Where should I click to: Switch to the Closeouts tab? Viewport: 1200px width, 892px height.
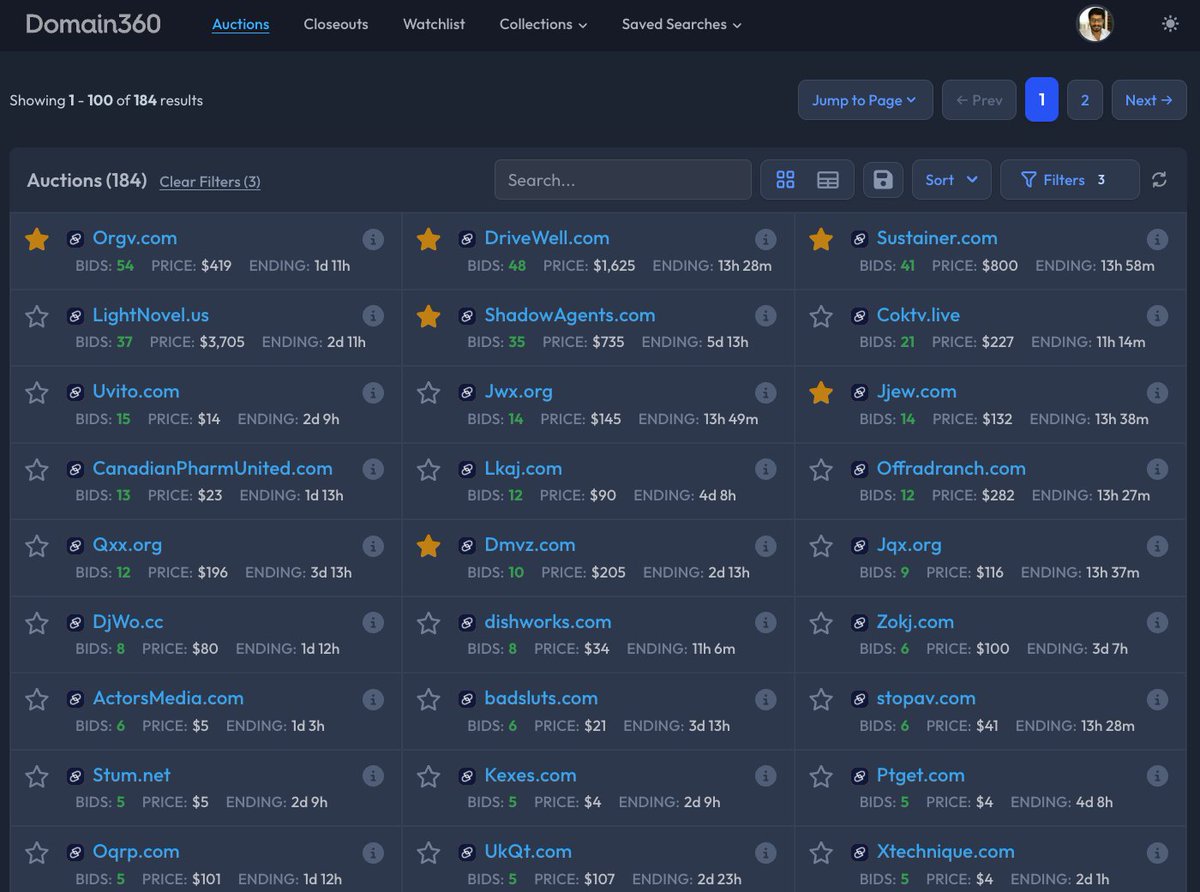pyautogui.click(x=335, y=25)
